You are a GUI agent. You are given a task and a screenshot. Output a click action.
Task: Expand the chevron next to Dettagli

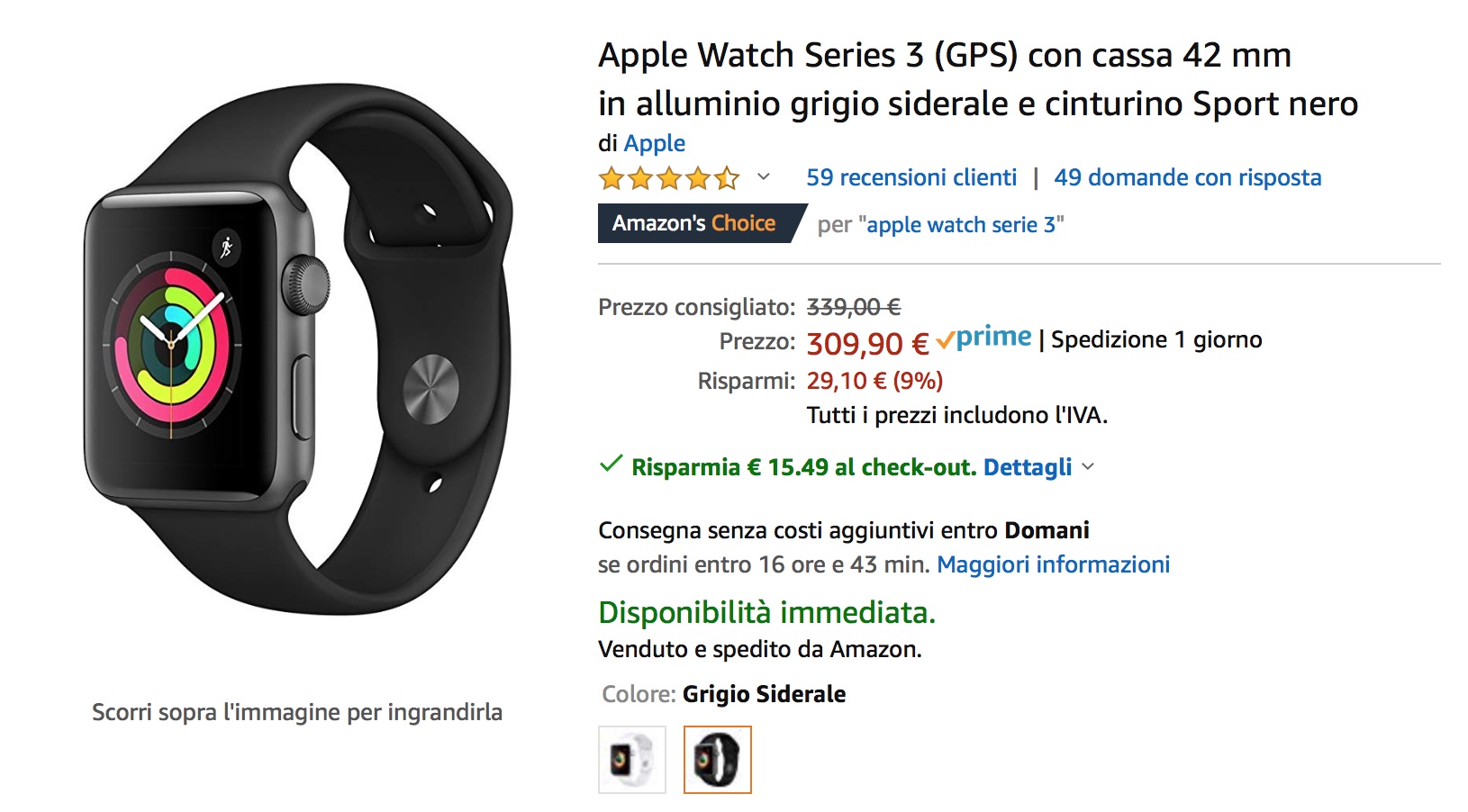1088,466
